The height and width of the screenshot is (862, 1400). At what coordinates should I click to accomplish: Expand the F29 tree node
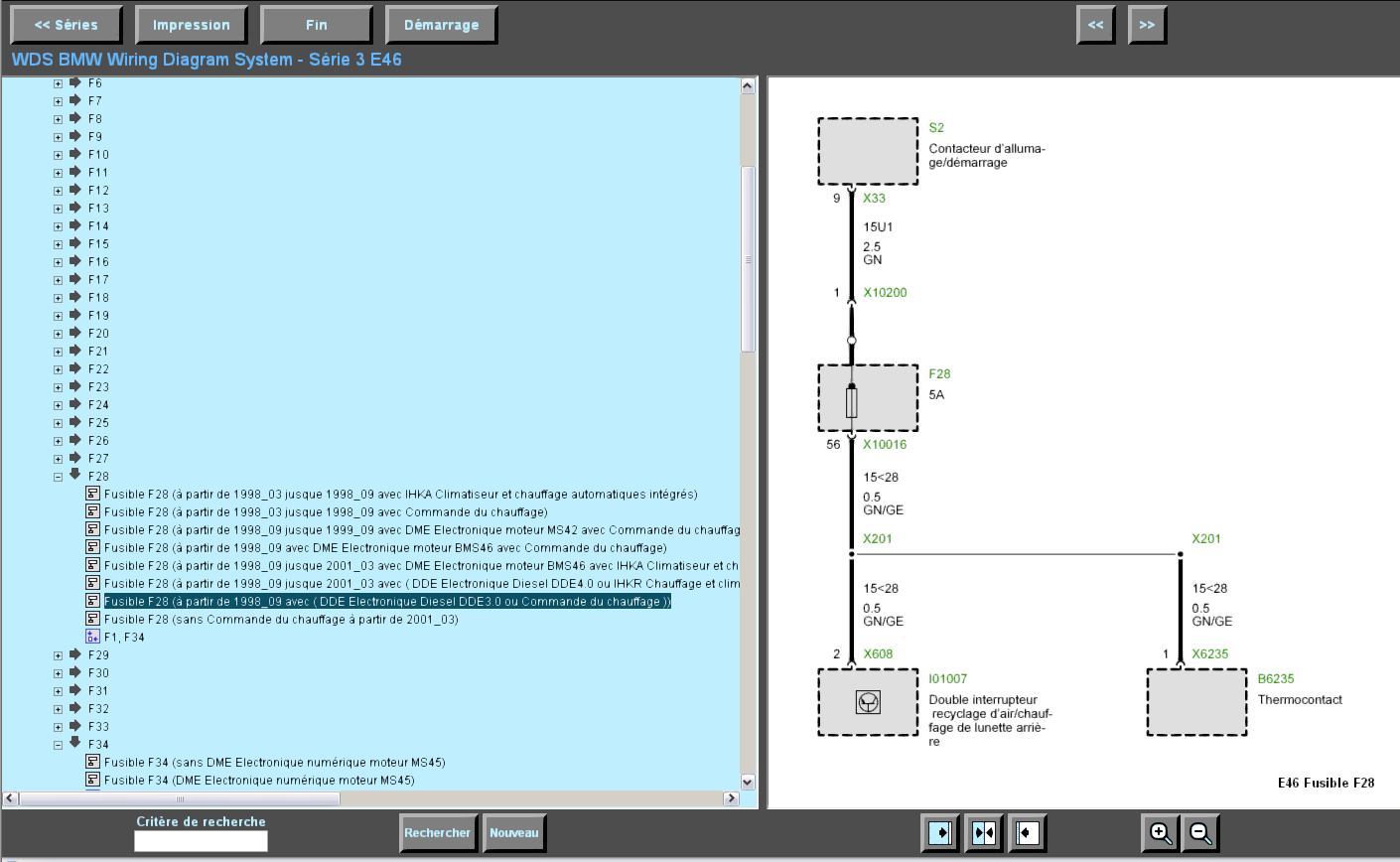pyautogui.click(x=58, y=655)
